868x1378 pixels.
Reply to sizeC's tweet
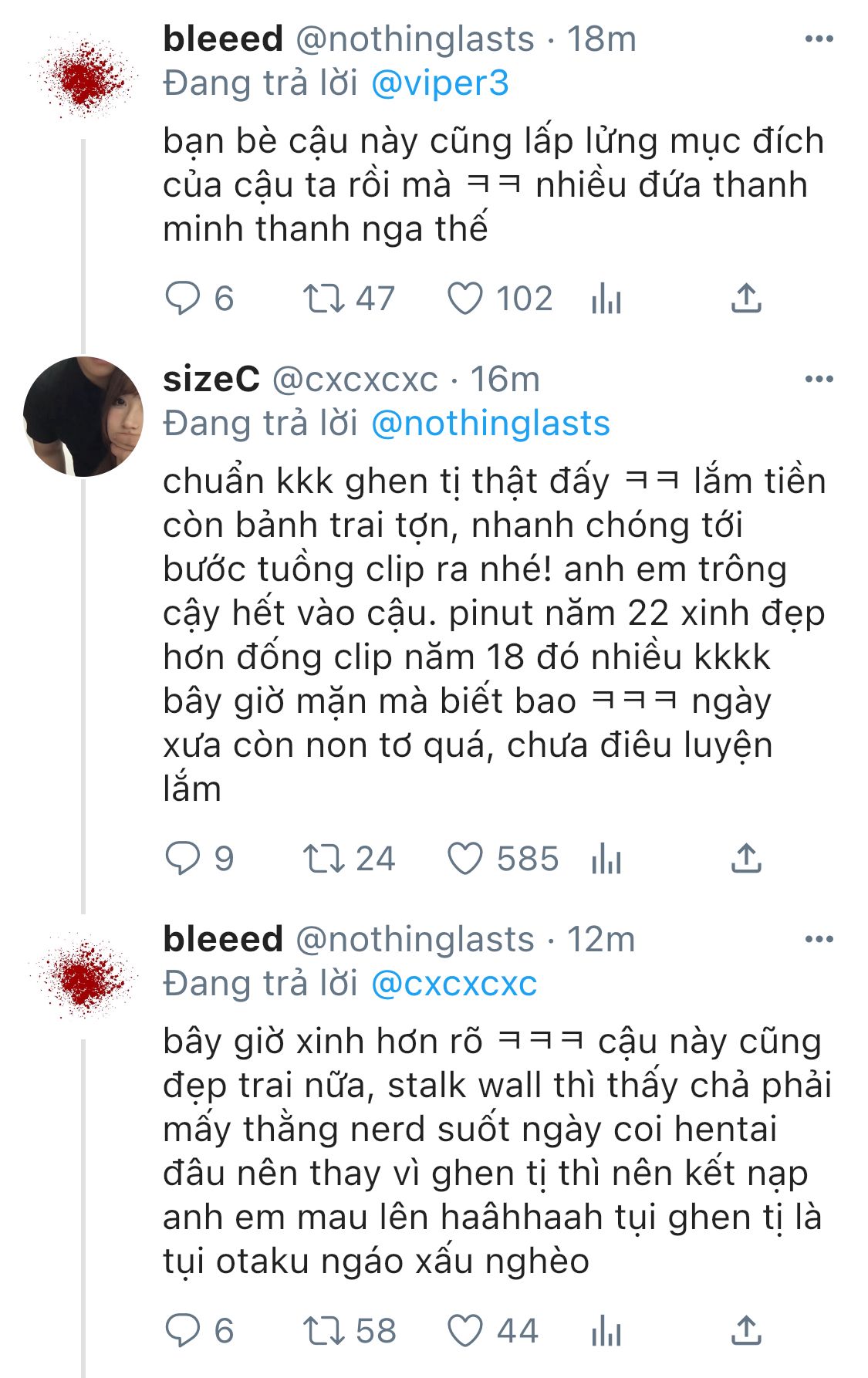pyautogui.click(x=183, y=859)
